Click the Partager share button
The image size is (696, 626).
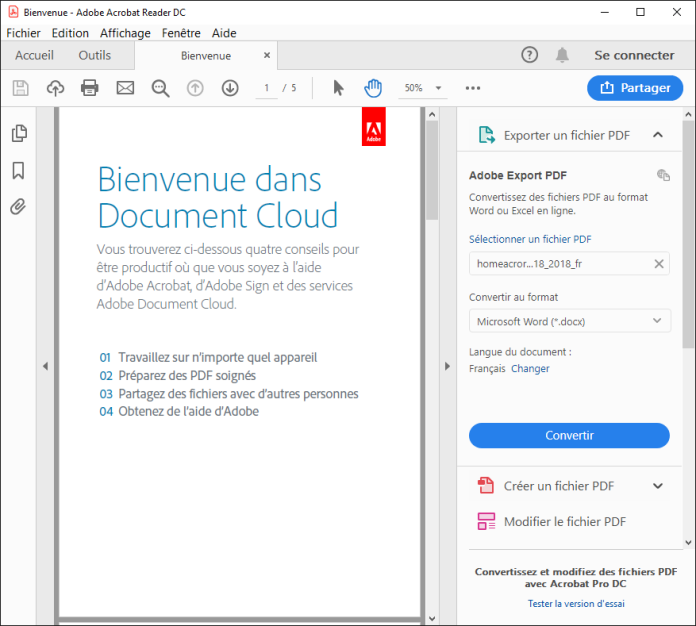click(x=635, y=88)
